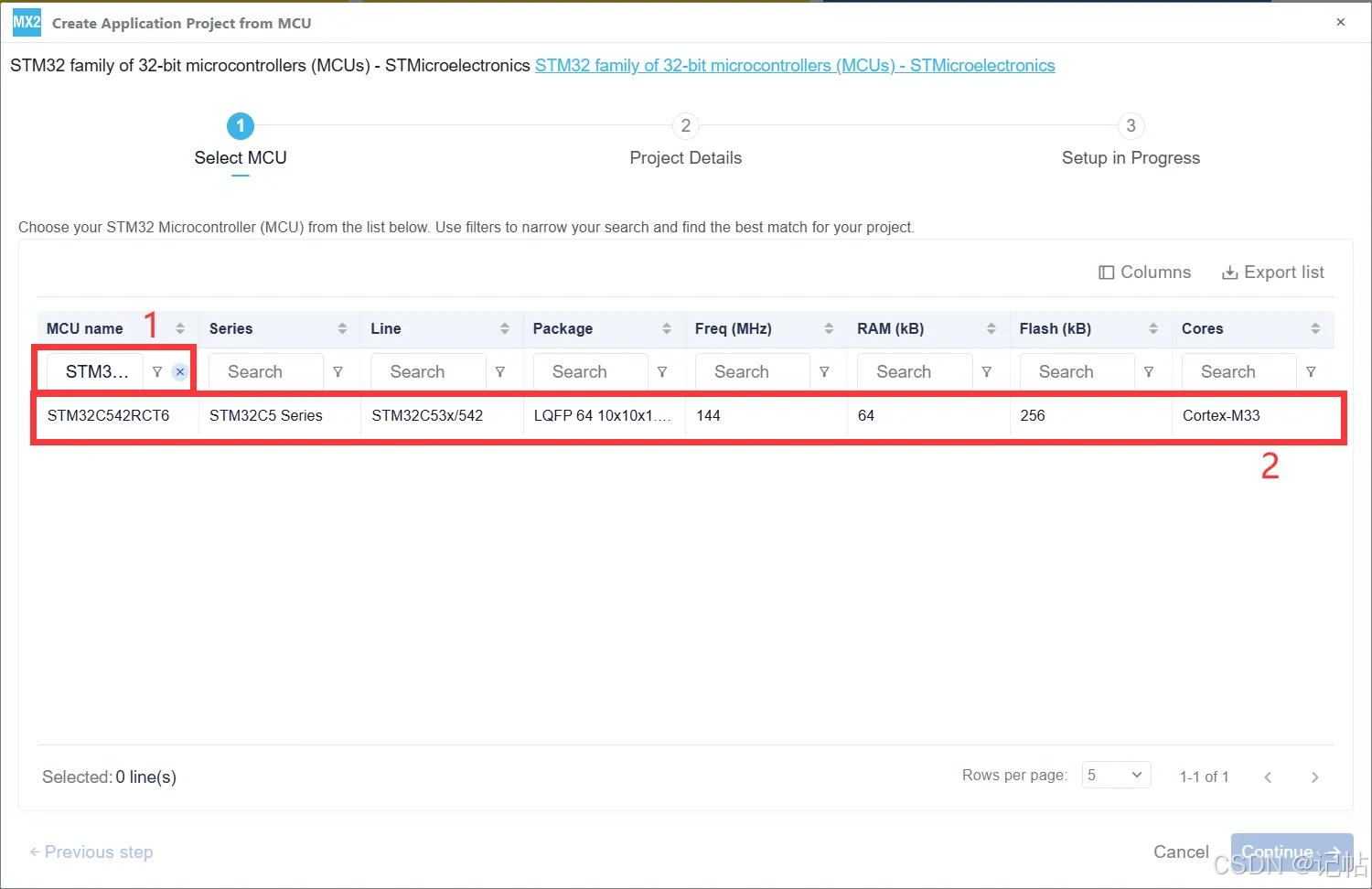Click the MX2 application logo icon
Viewport: 1372px width, 889px height.
point(27,22)
